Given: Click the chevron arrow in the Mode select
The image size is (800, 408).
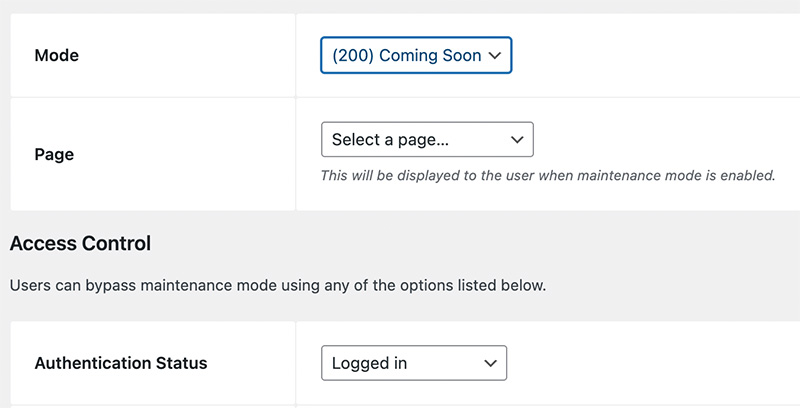Looking at the screenshot, I should click(x=494, y=56).
